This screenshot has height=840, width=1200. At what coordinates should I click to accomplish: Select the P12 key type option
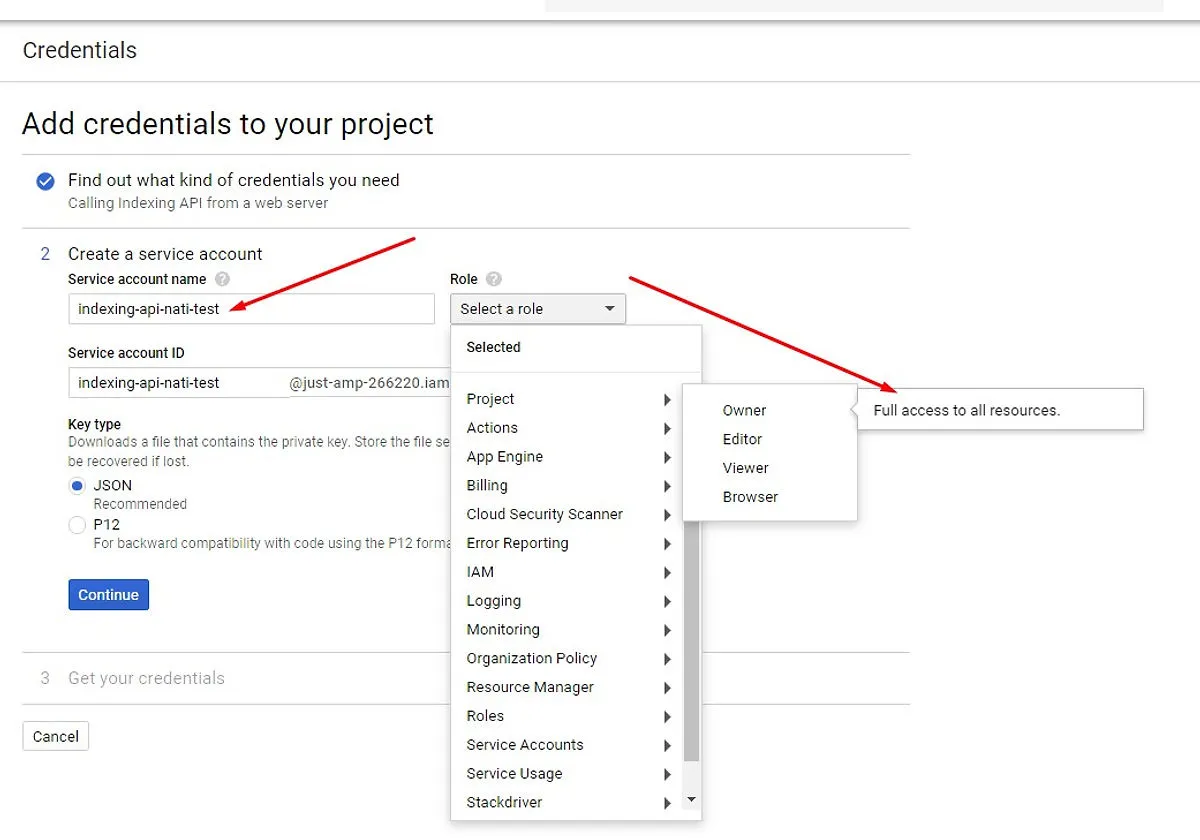[77, 524]
